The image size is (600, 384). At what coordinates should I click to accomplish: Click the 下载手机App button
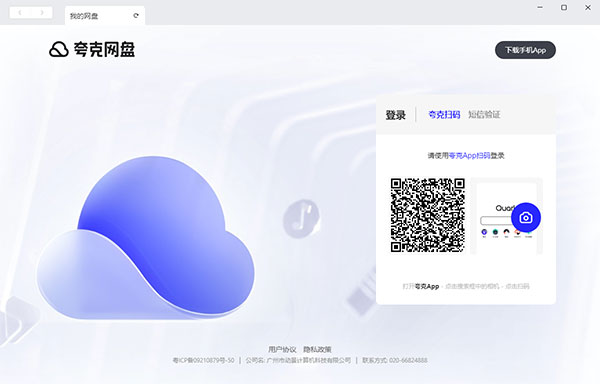click(525, 50)
